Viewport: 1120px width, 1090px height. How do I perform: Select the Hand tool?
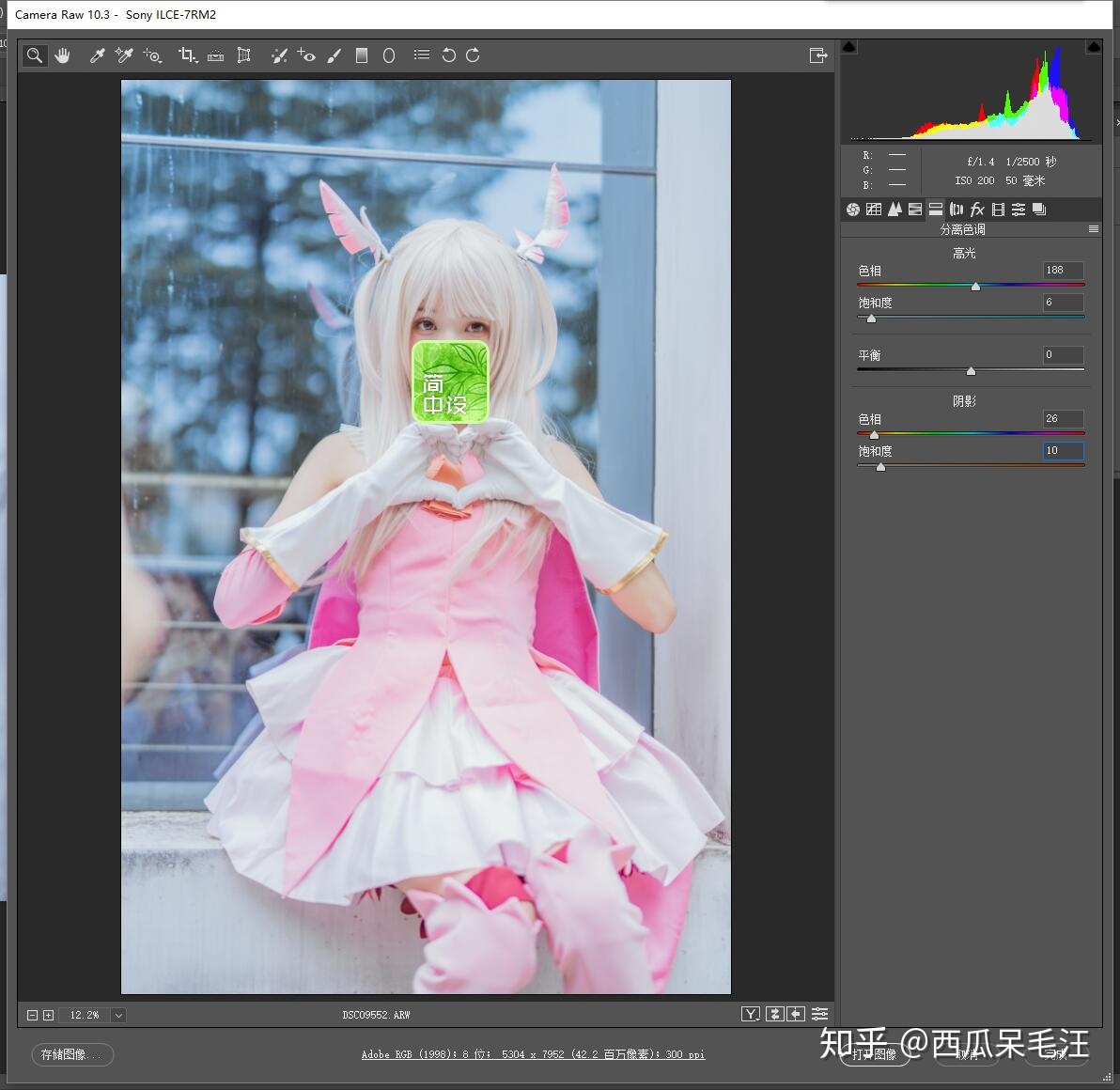pyautogui.click(x=63, y=55)
